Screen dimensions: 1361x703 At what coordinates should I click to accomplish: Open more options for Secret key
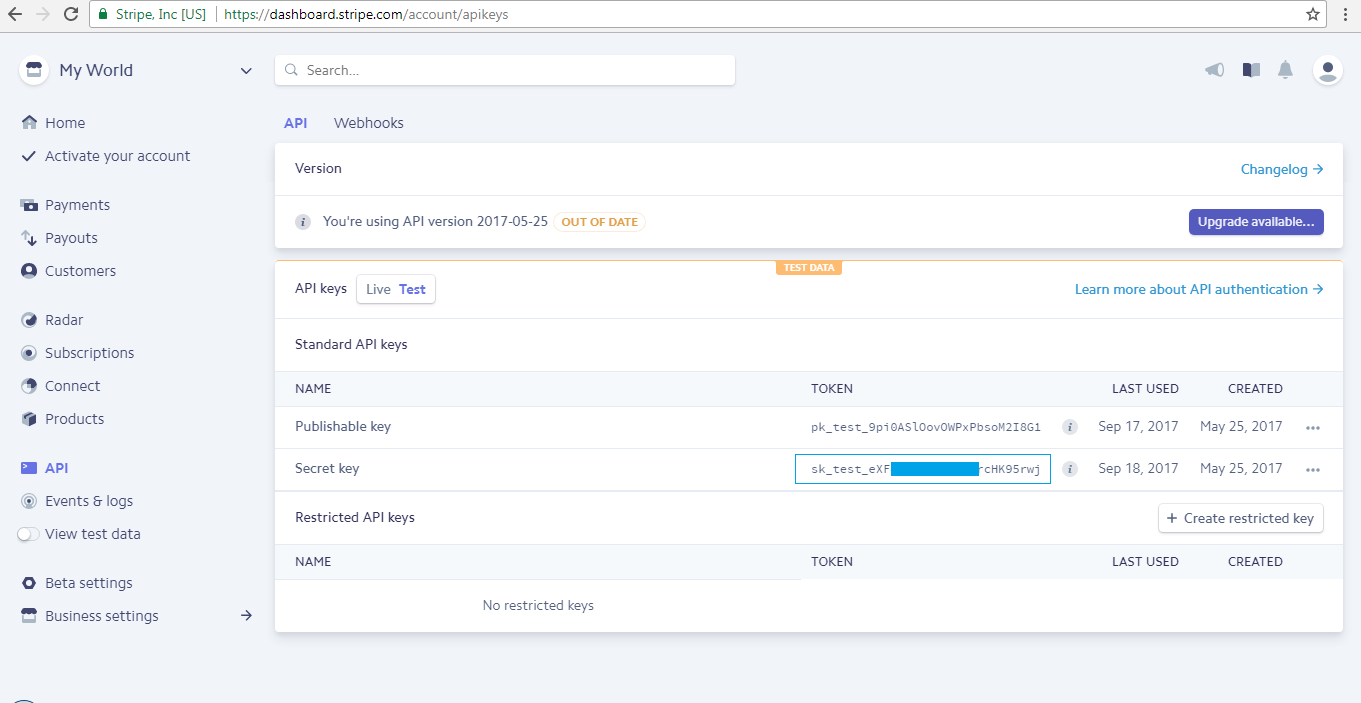(x=1313, y=469)
